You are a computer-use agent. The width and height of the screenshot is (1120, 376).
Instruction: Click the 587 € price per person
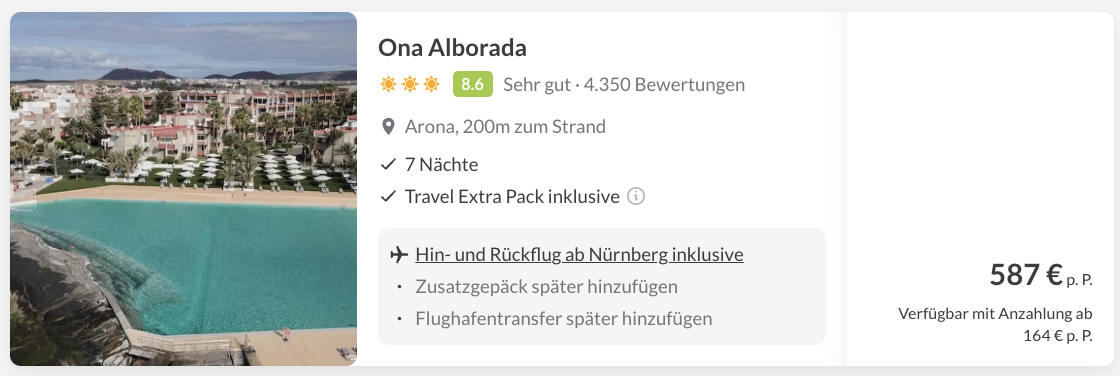[x=1041, y=274]
